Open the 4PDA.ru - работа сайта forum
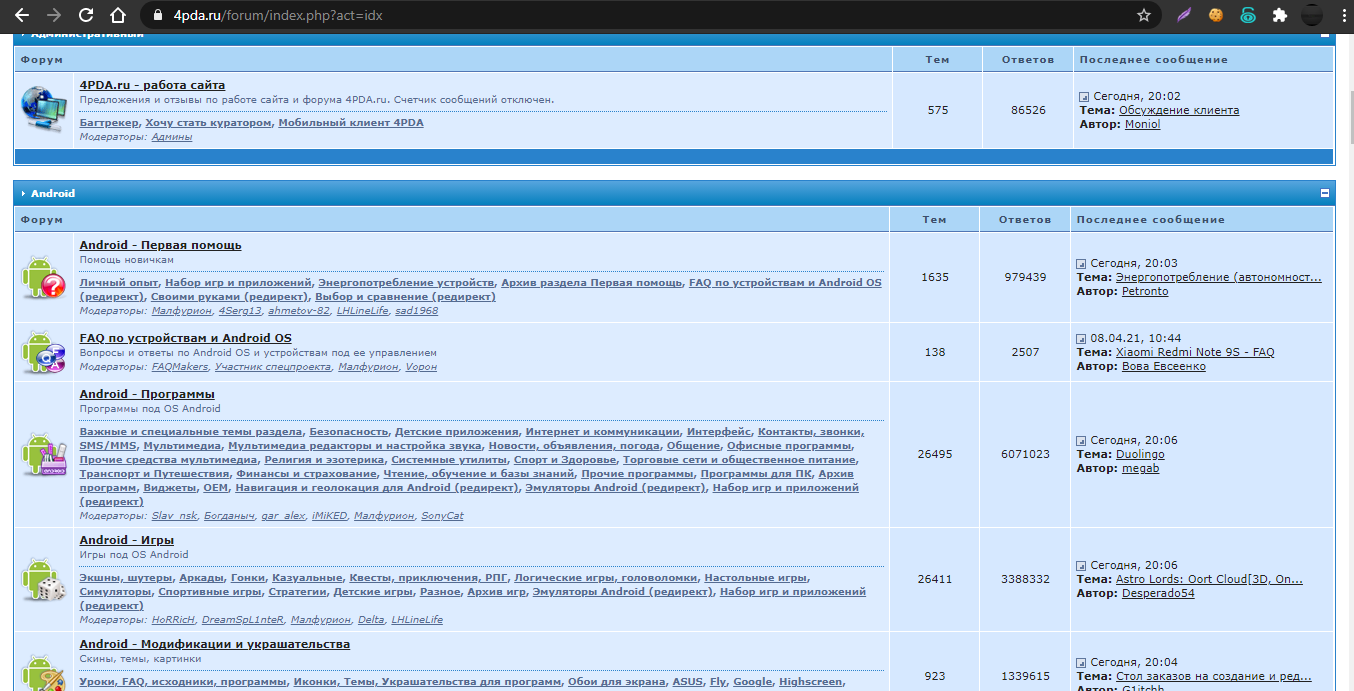 coord(152,85)
